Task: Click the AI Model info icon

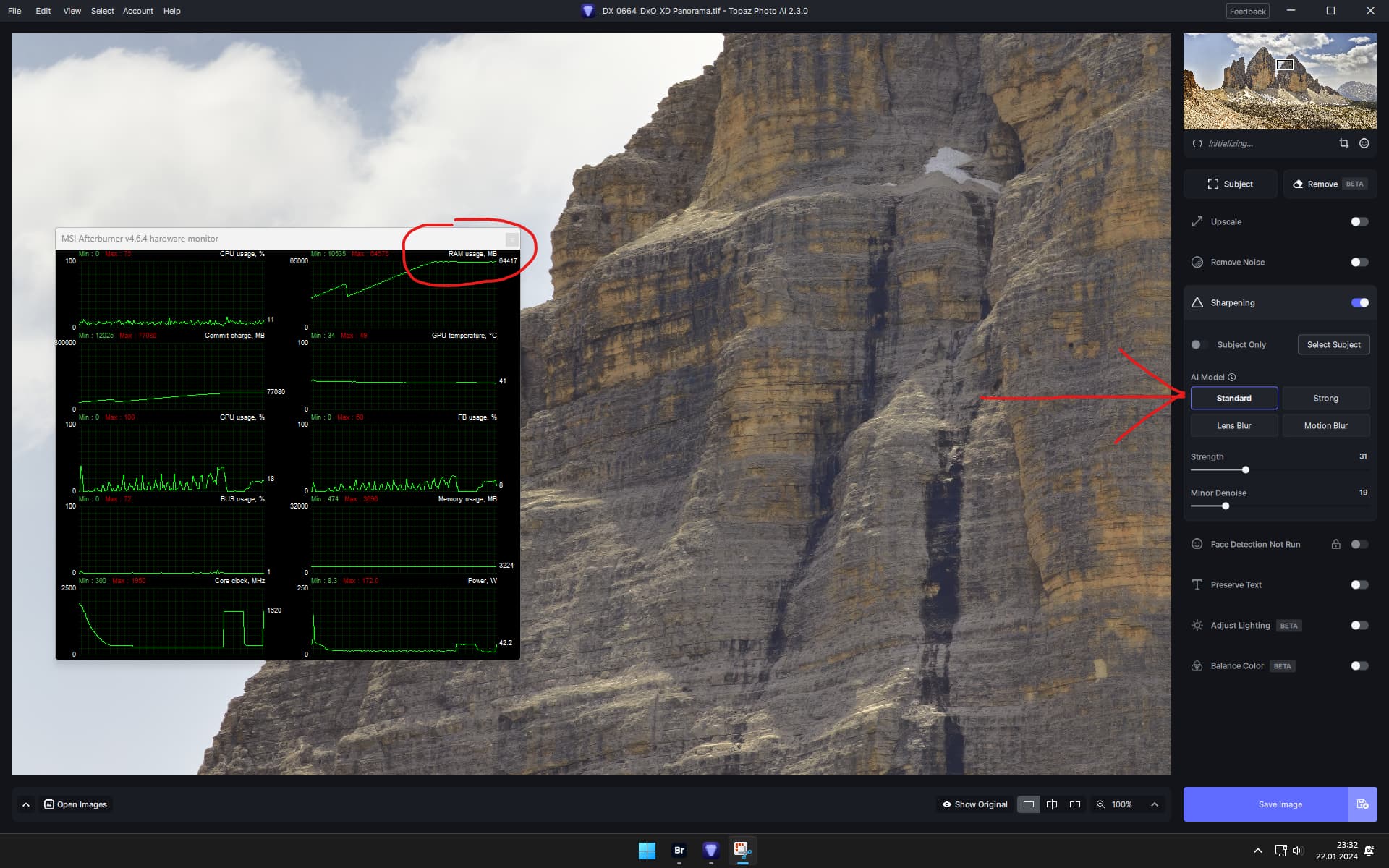Action: (x=1232, y=377)
